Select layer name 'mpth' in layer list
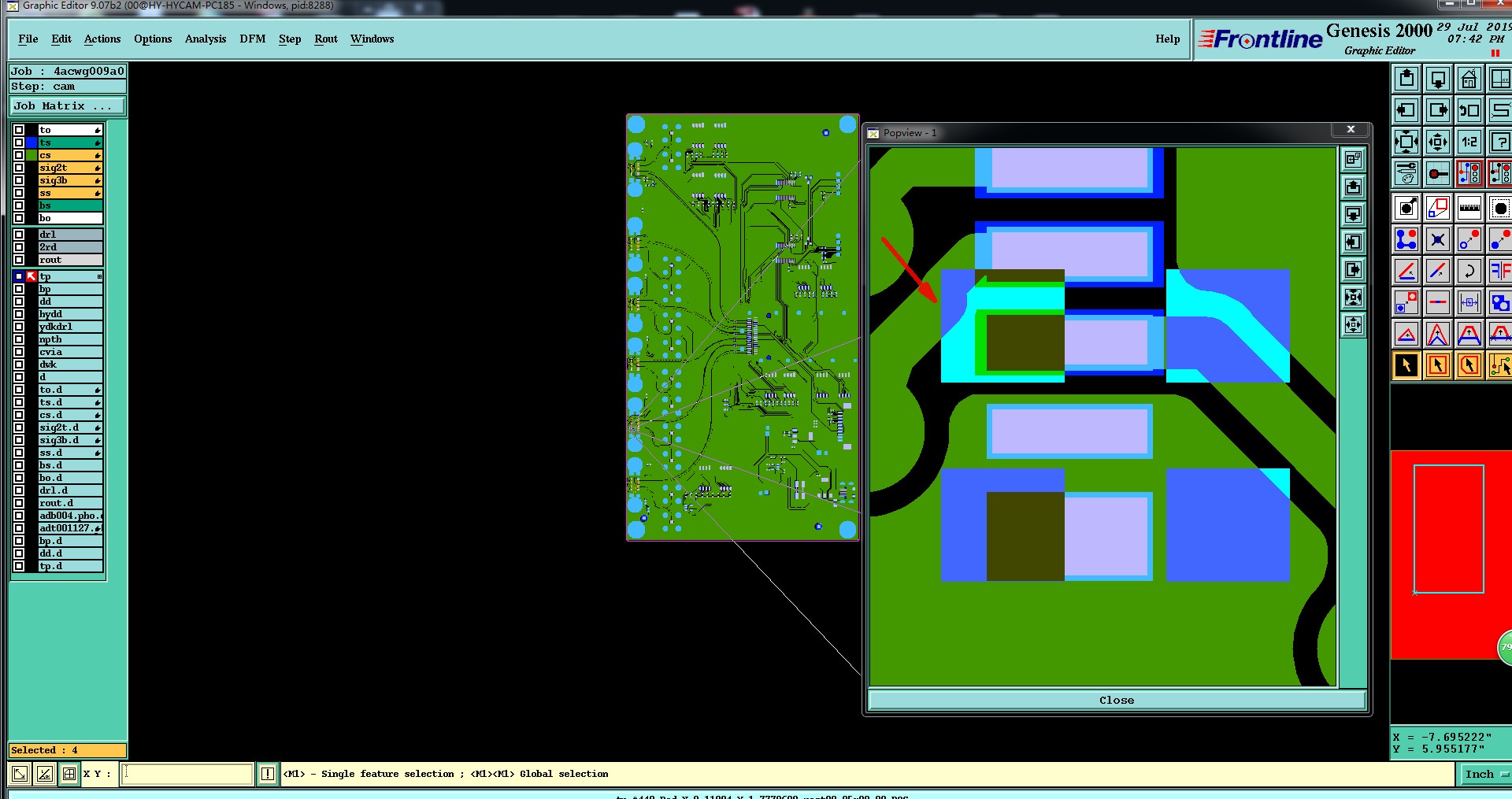 pyautogui.click(x=70, y=339)
